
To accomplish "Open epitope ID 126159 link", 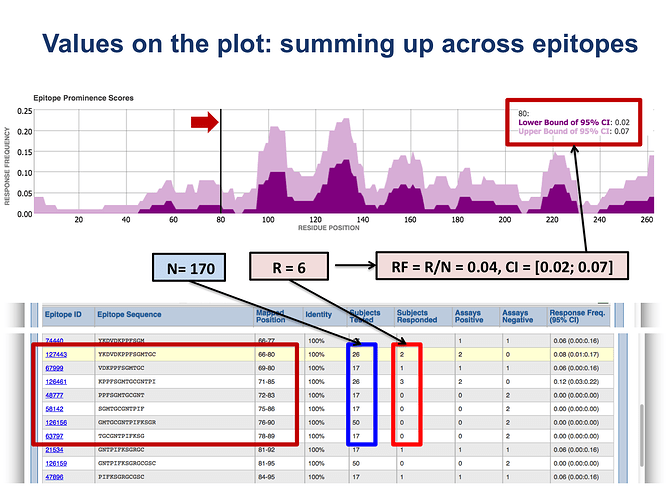I will (x=55, y=464).
